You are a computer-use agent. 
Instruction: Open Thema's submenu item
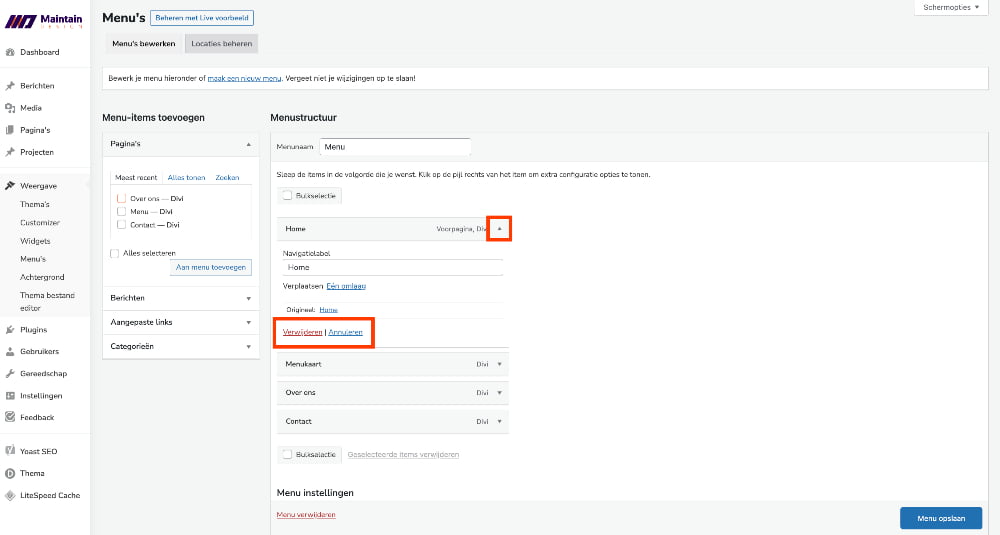pos(34,205)
